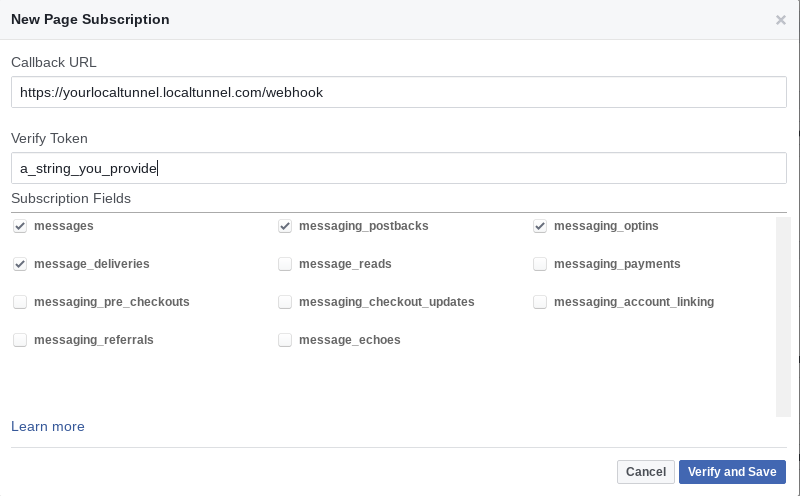Image resolution: width=800 pixels, height=496 pixels.
Task: Click the messaging_referrals label text
Action: coord(94,340)
